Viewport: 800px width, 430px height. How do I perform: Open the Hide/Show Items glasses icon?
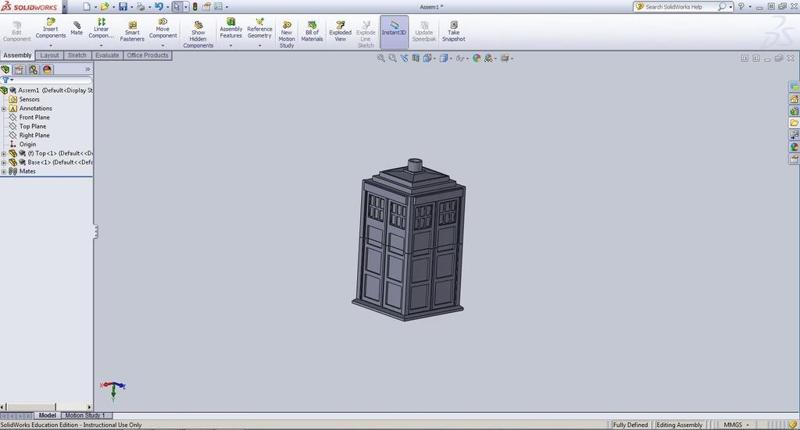point(460,58)
